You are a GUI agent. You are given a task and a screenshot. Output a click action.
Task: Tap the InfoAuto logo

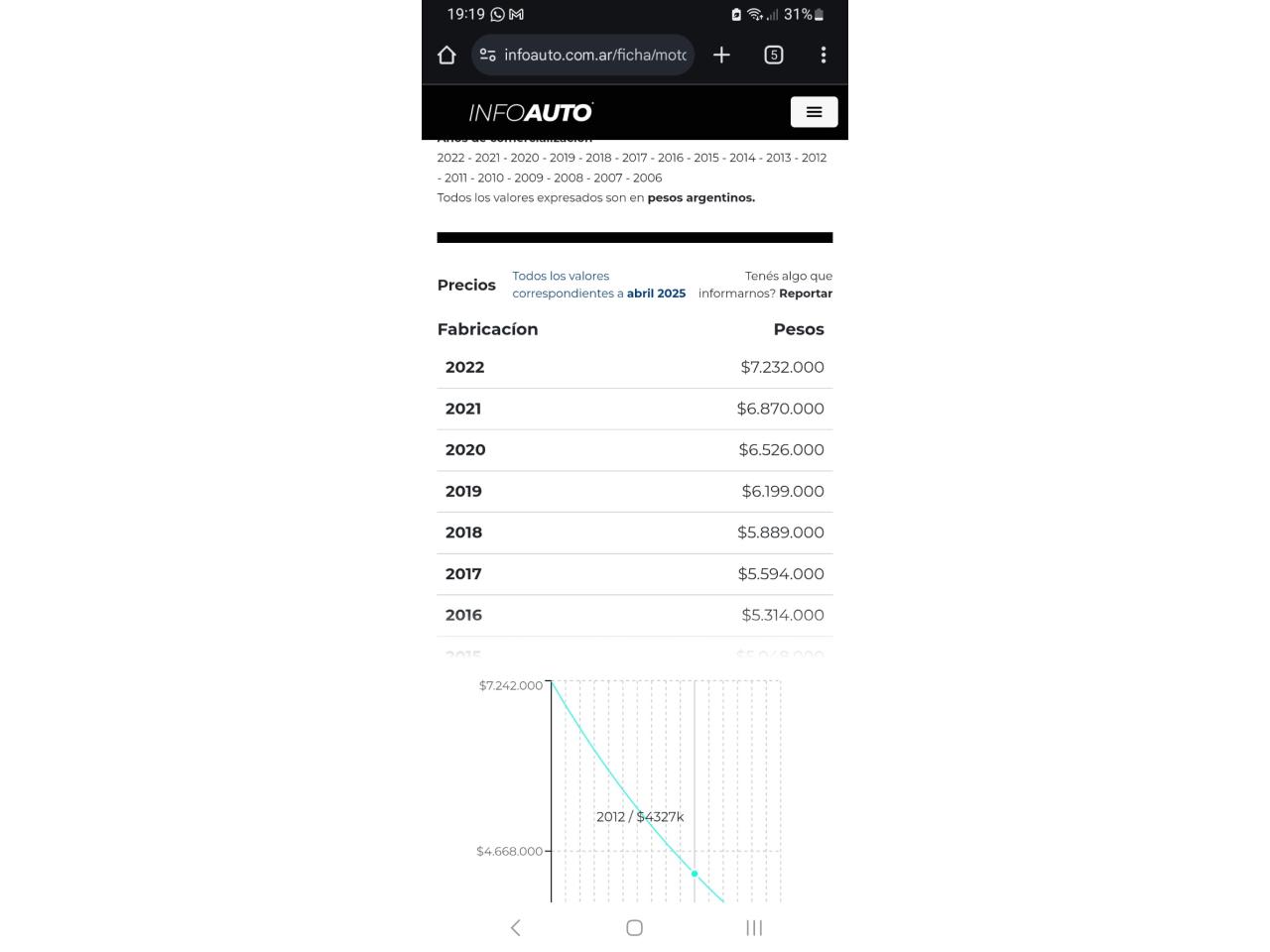coord(531,113)
